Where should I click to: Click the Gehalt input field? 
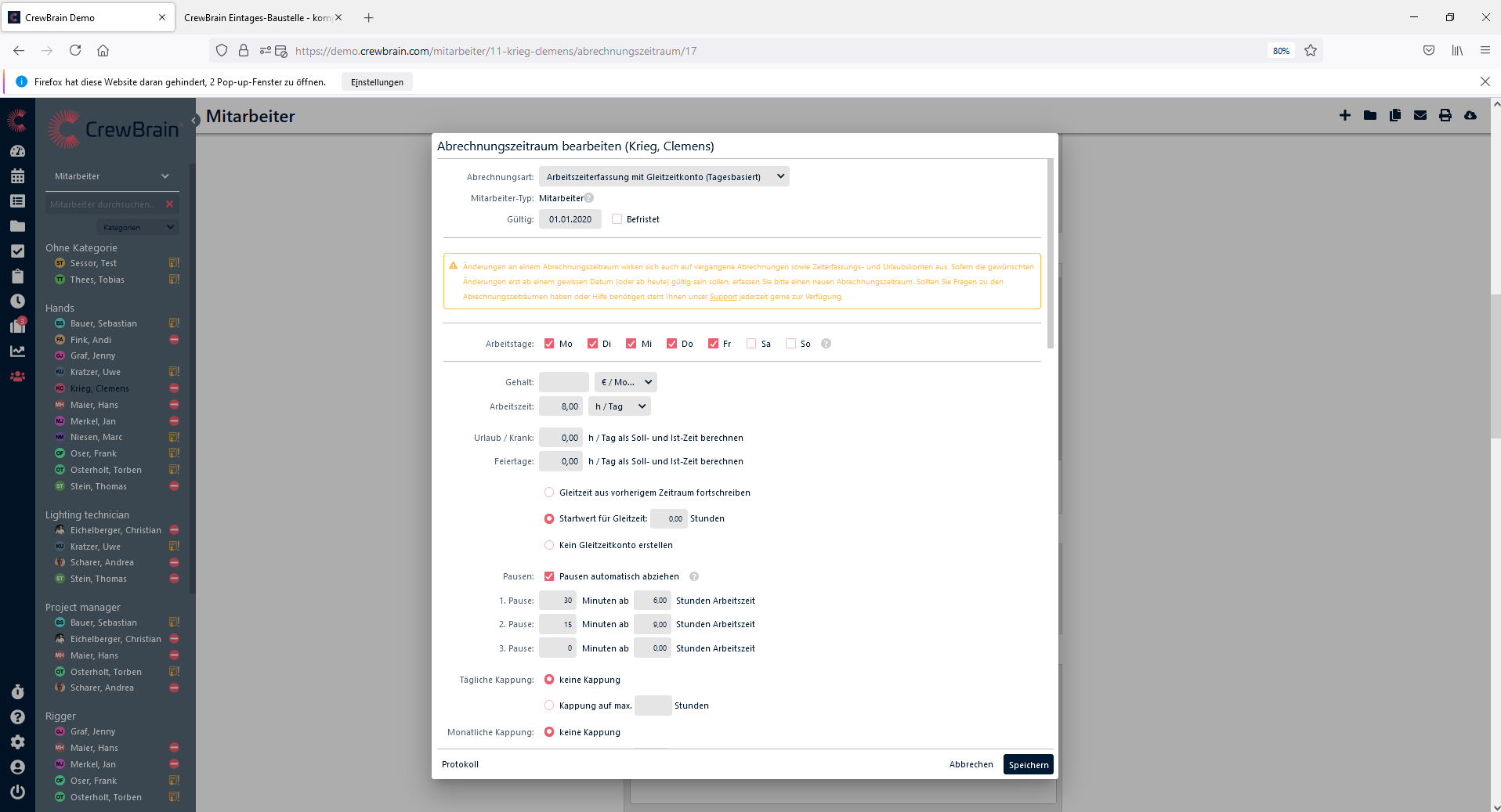pos(563,382)
